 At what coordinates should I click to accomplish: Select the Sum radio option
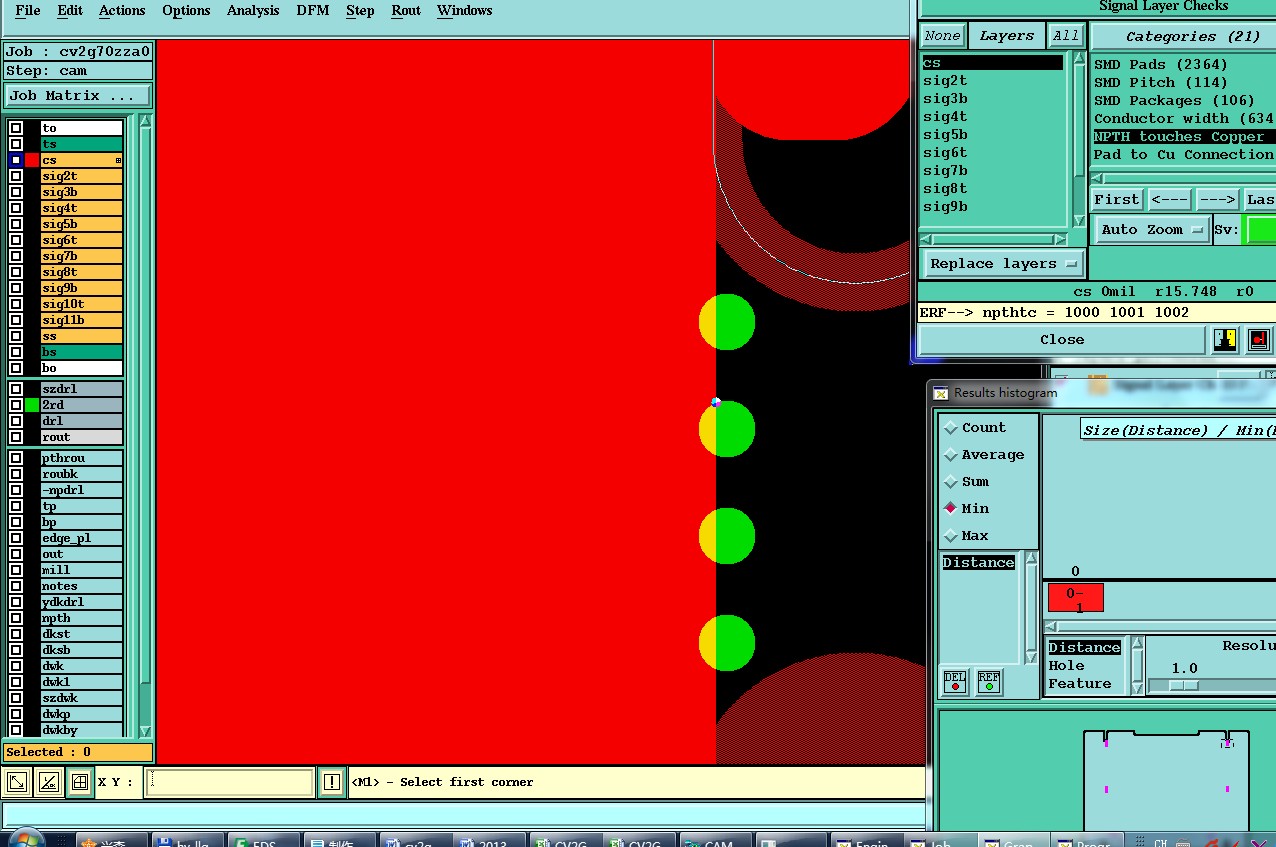pos(951,482)
